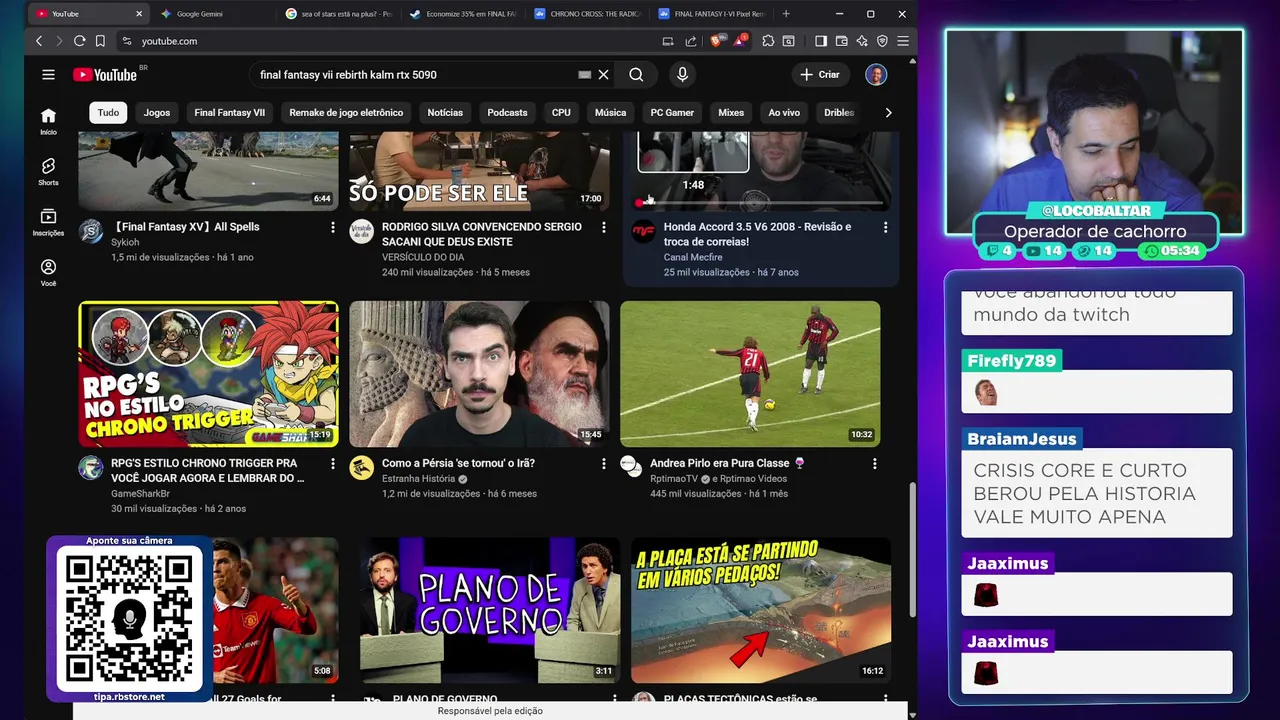Open the Leo AI assistant icon
This screenshot has height=720, width=1280.
[x=862, y=41]
